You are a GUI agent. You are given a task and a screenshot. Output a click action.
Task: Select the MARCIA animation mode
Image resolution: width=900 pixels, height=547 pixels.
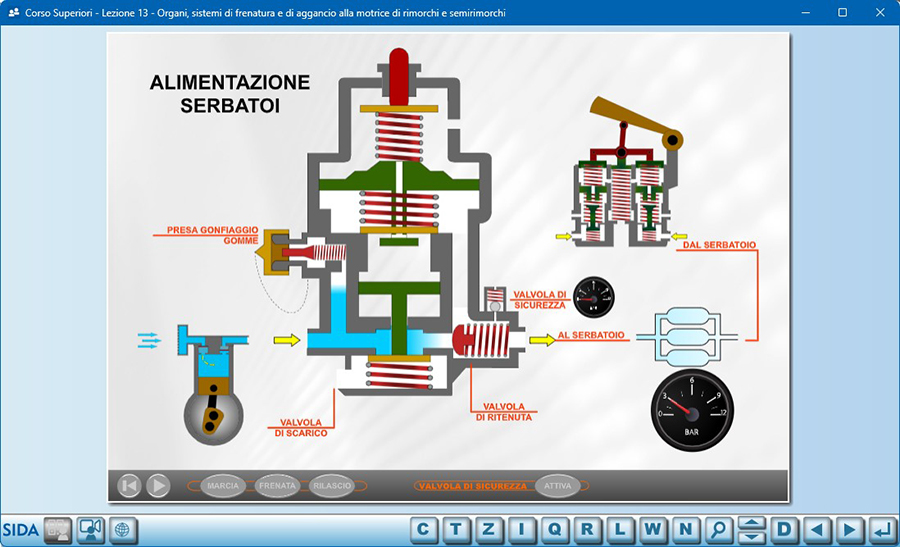(222, 486)
